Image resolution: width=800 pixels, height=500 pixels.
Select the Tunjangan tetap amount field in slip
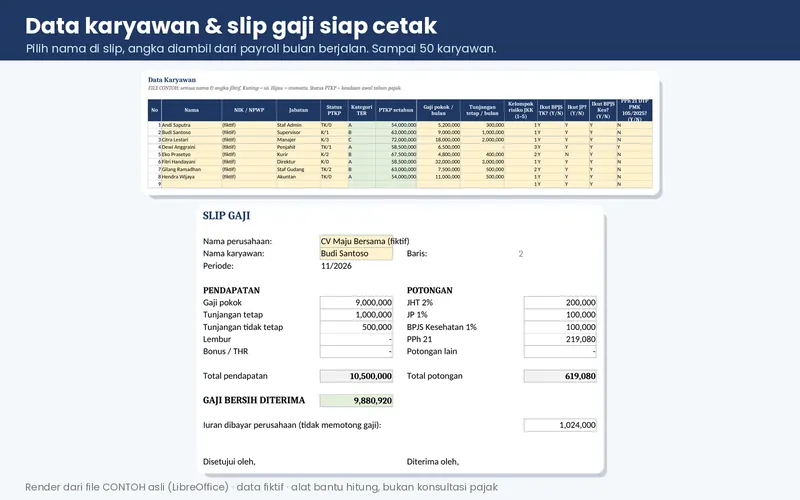pyautogui.click(x=356, y=315)
